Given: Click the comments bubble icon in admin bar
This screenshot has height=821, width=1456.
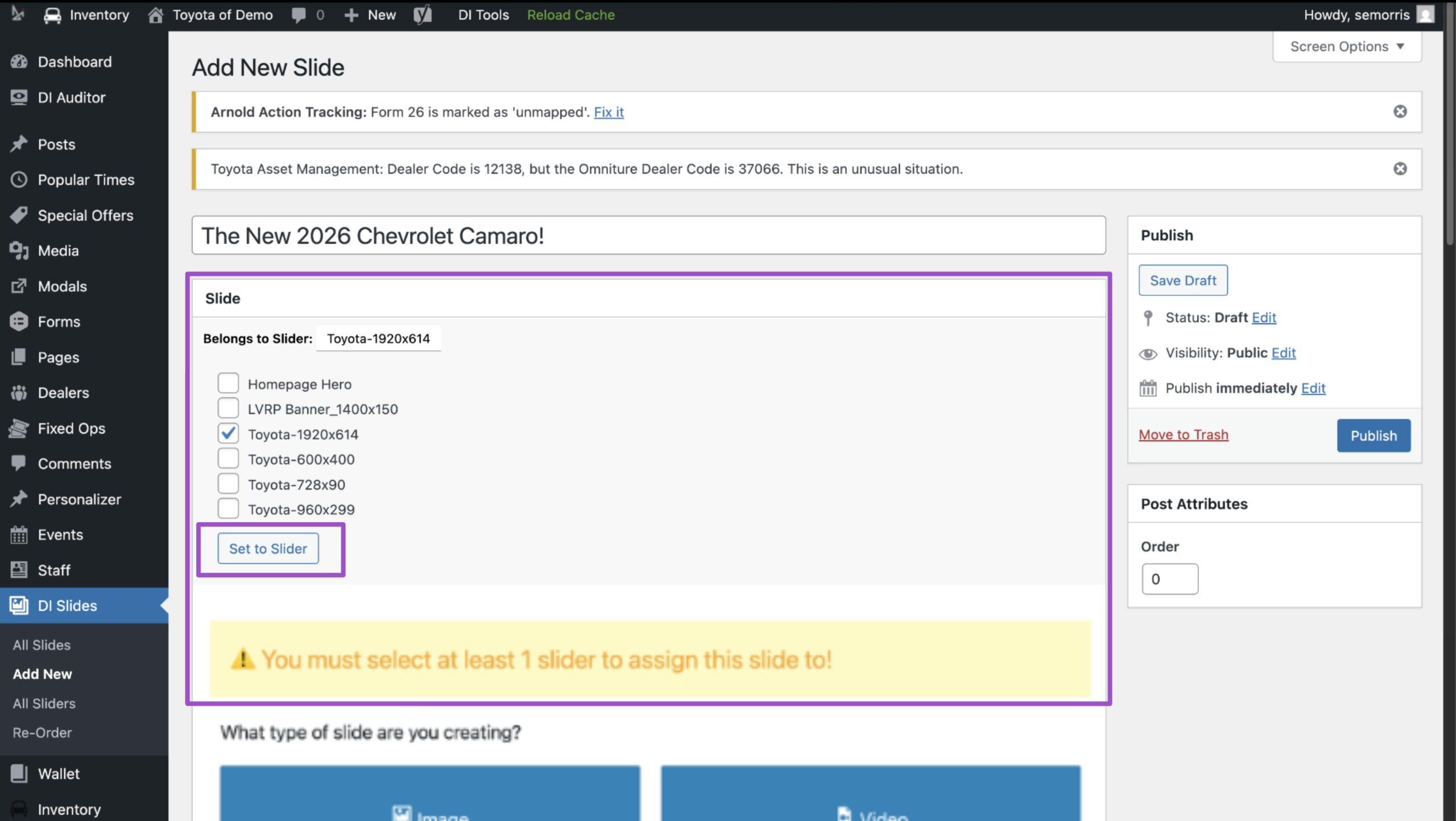Looking at the screenshot, I should coord(299,15).
